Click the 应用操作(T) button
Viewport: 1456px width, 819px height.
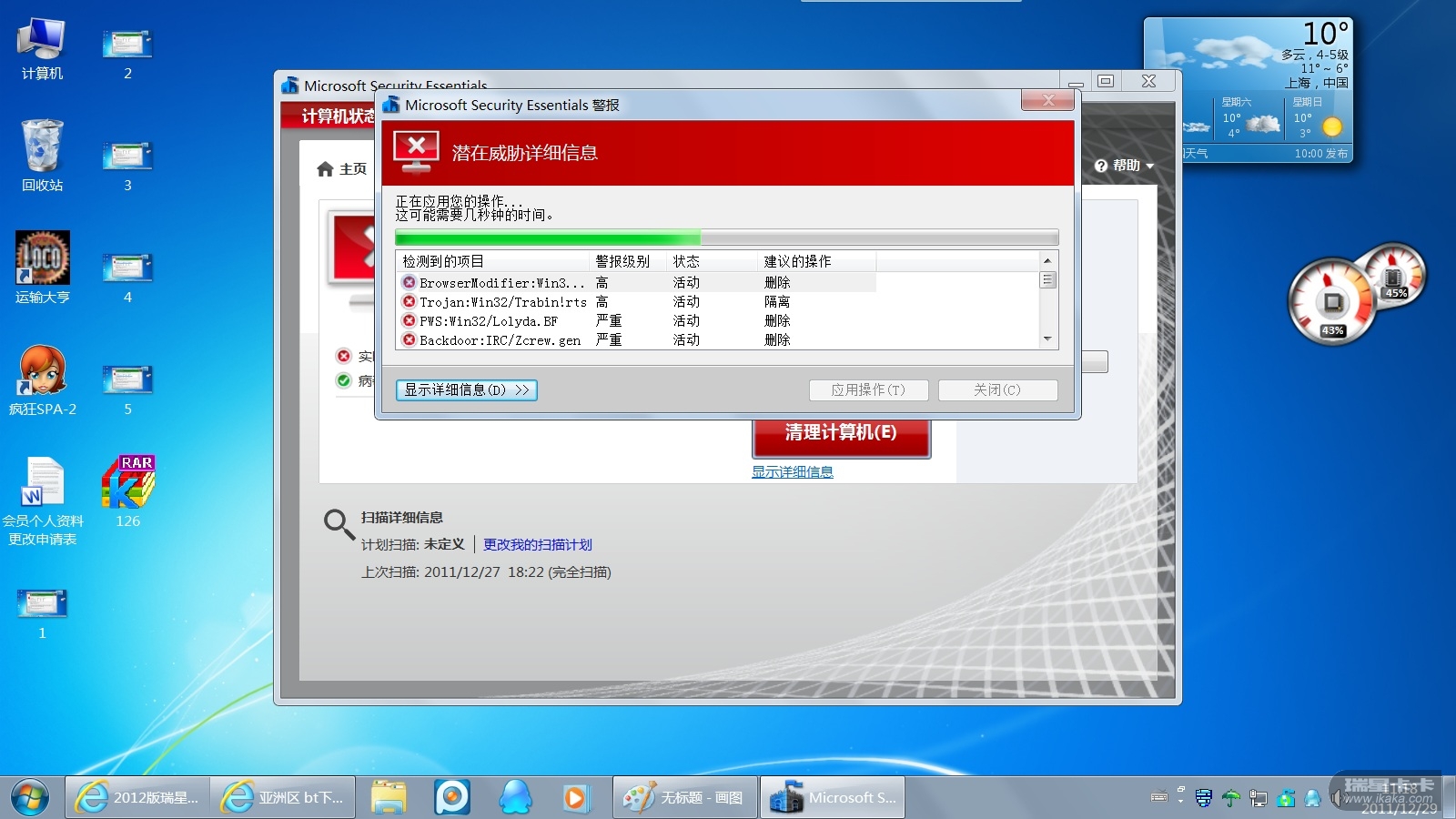(x=869, y=390)
